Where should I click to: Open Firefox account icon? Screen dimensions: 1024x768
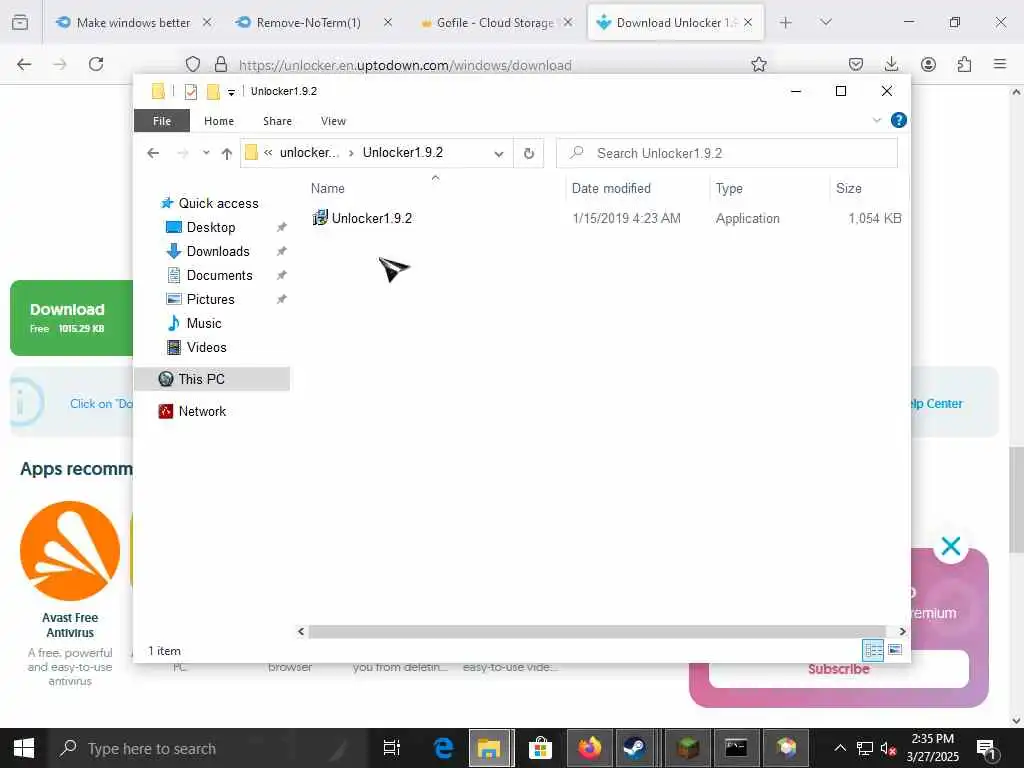tap(928, 64)
